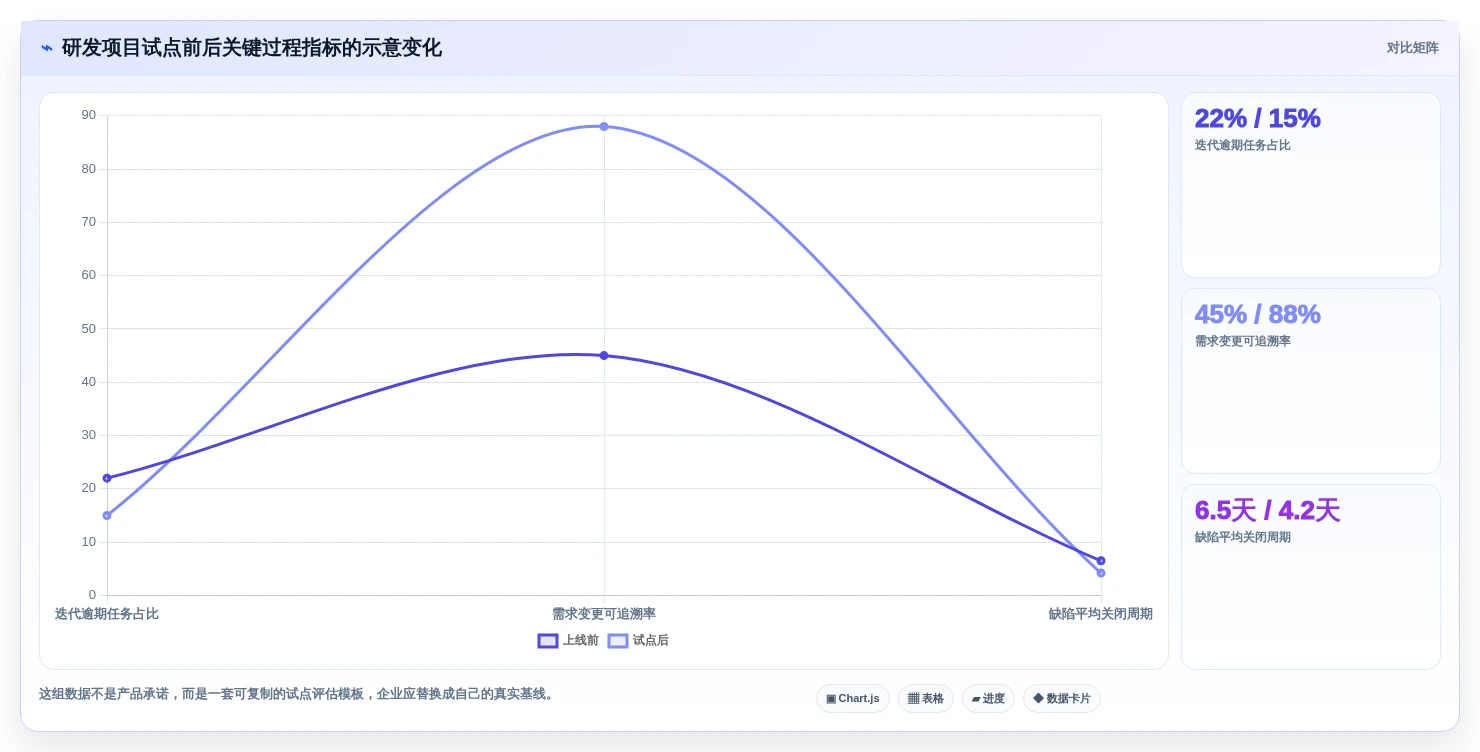The width and height of the screenshot is (1480, 752).
Task: Click the 22% / 15% card value
Action: (x=1257, y=118)
